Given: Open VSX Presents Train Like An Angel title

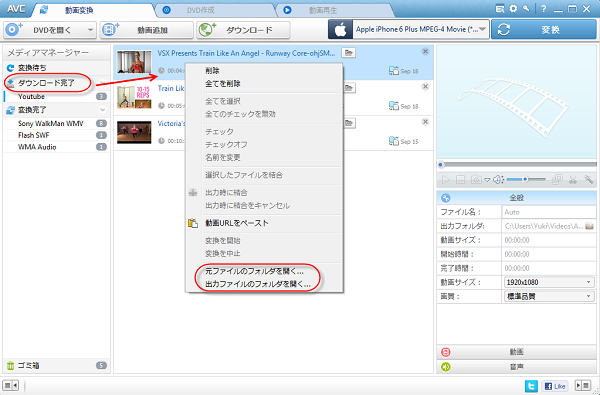Looking at the screenshot, I should pos(246,53).
